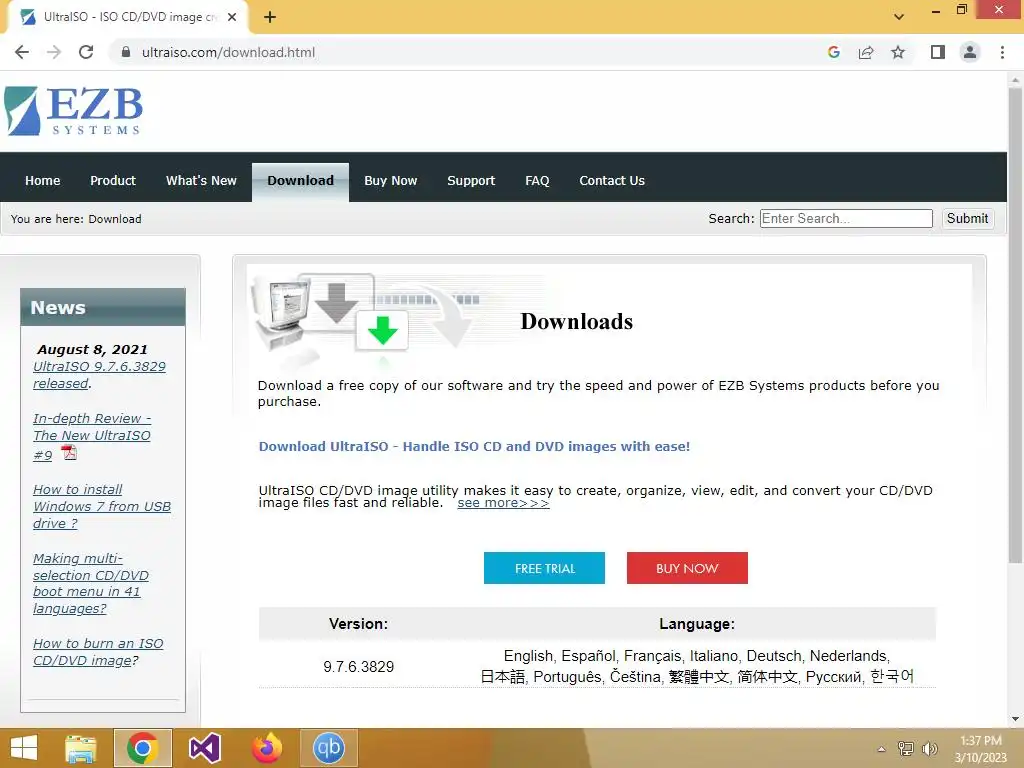Click the version number 9.7.6.3829
Viewport: 1024px width, 768px height.
359,667
